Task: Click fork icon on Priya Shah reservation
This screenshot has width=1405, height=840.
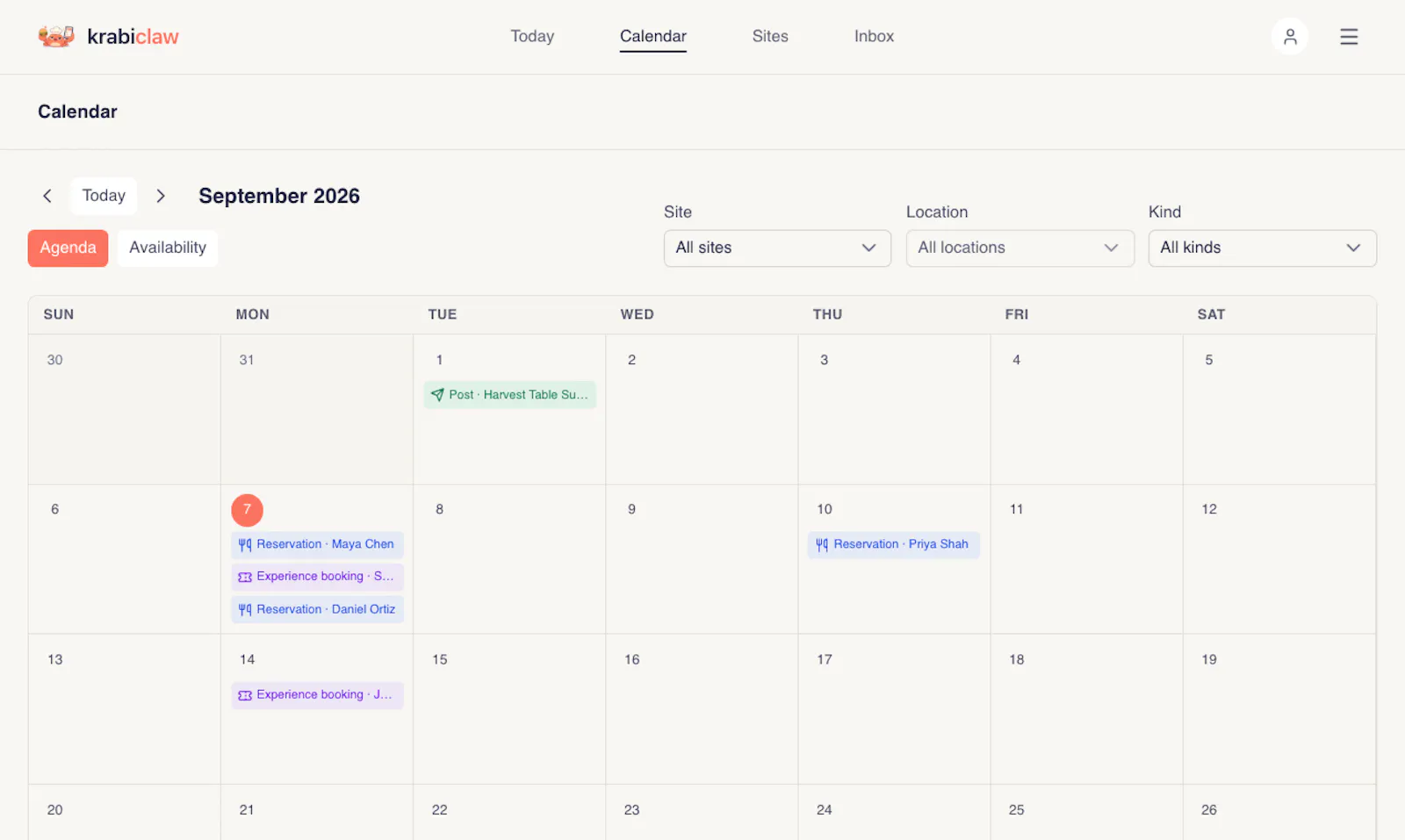Action: [822, 545]
